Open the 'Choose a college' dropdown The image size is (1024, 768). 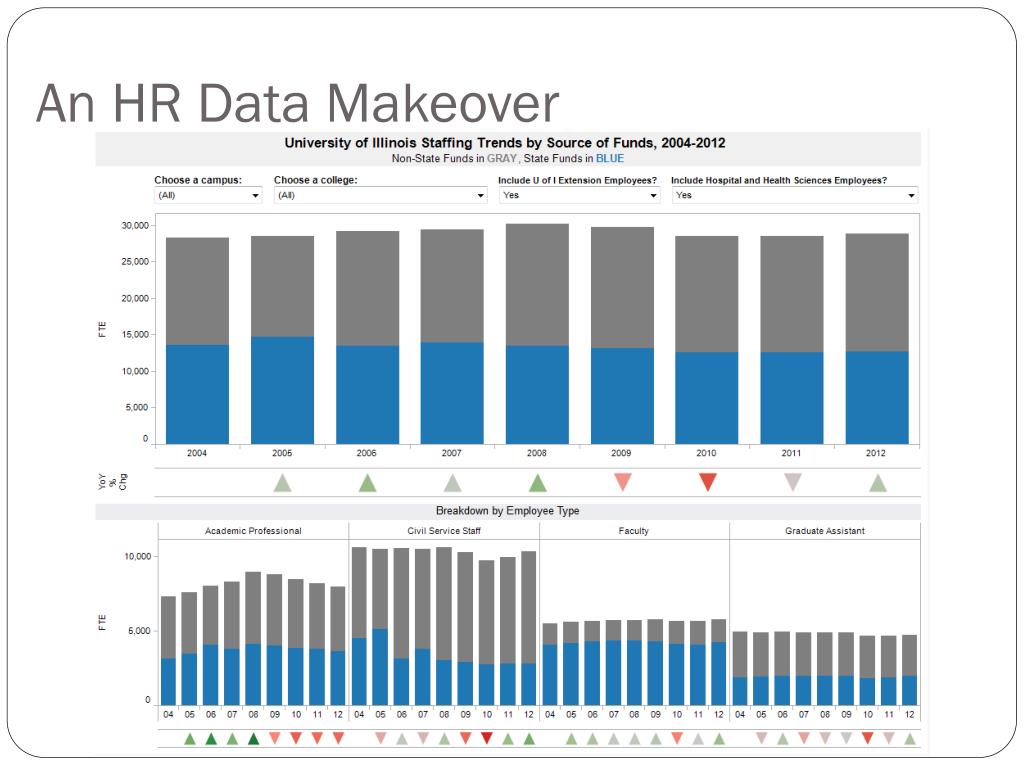point(380,195)
